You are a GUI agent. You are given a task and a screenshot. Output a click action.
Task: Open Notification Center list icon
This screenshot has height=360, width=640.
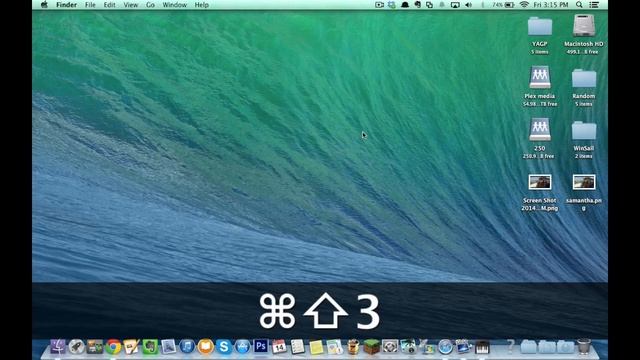point(594,5)
